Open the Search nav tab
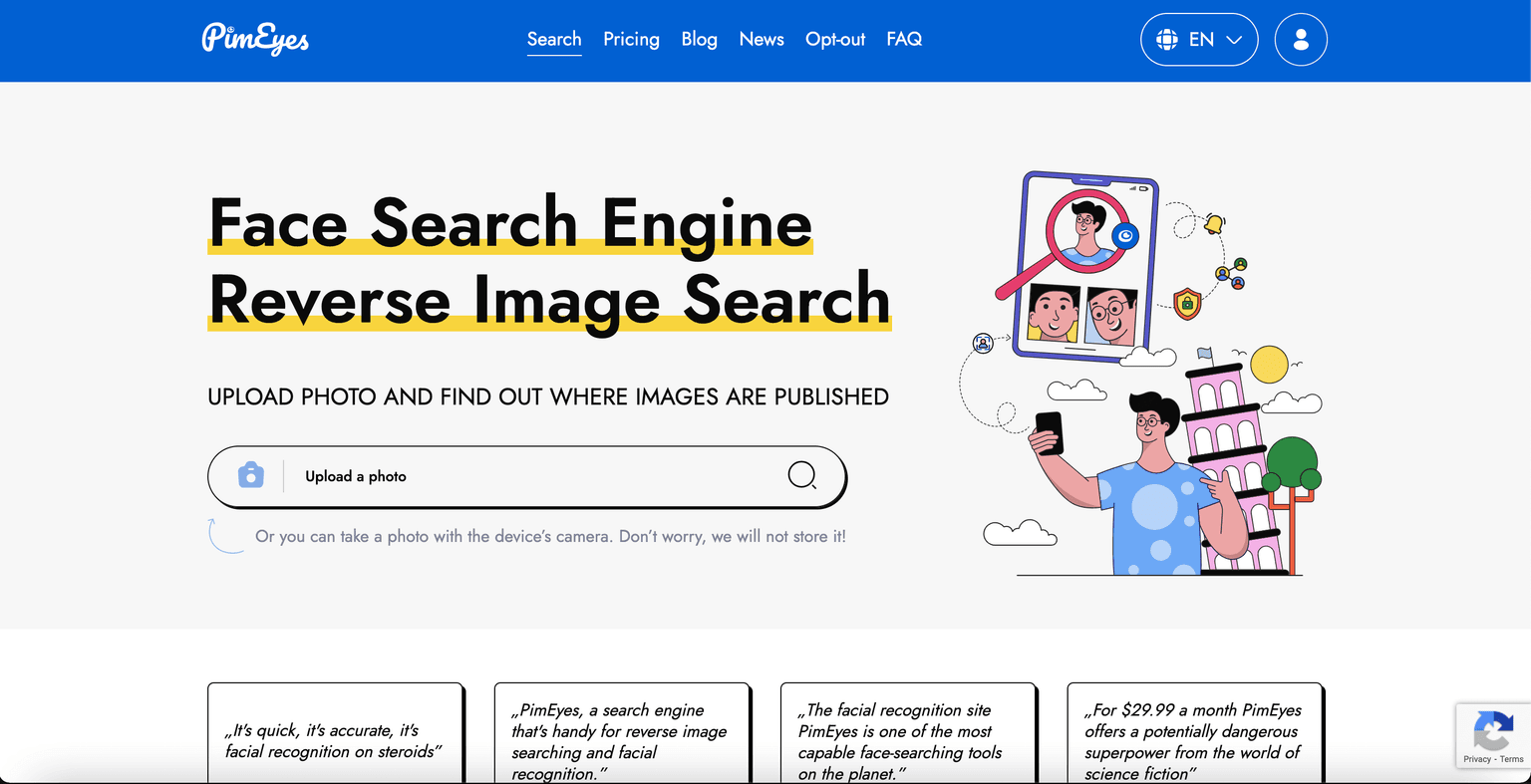Image resolution: width=1531 pixels, height=784 pixels. point(554,39)
